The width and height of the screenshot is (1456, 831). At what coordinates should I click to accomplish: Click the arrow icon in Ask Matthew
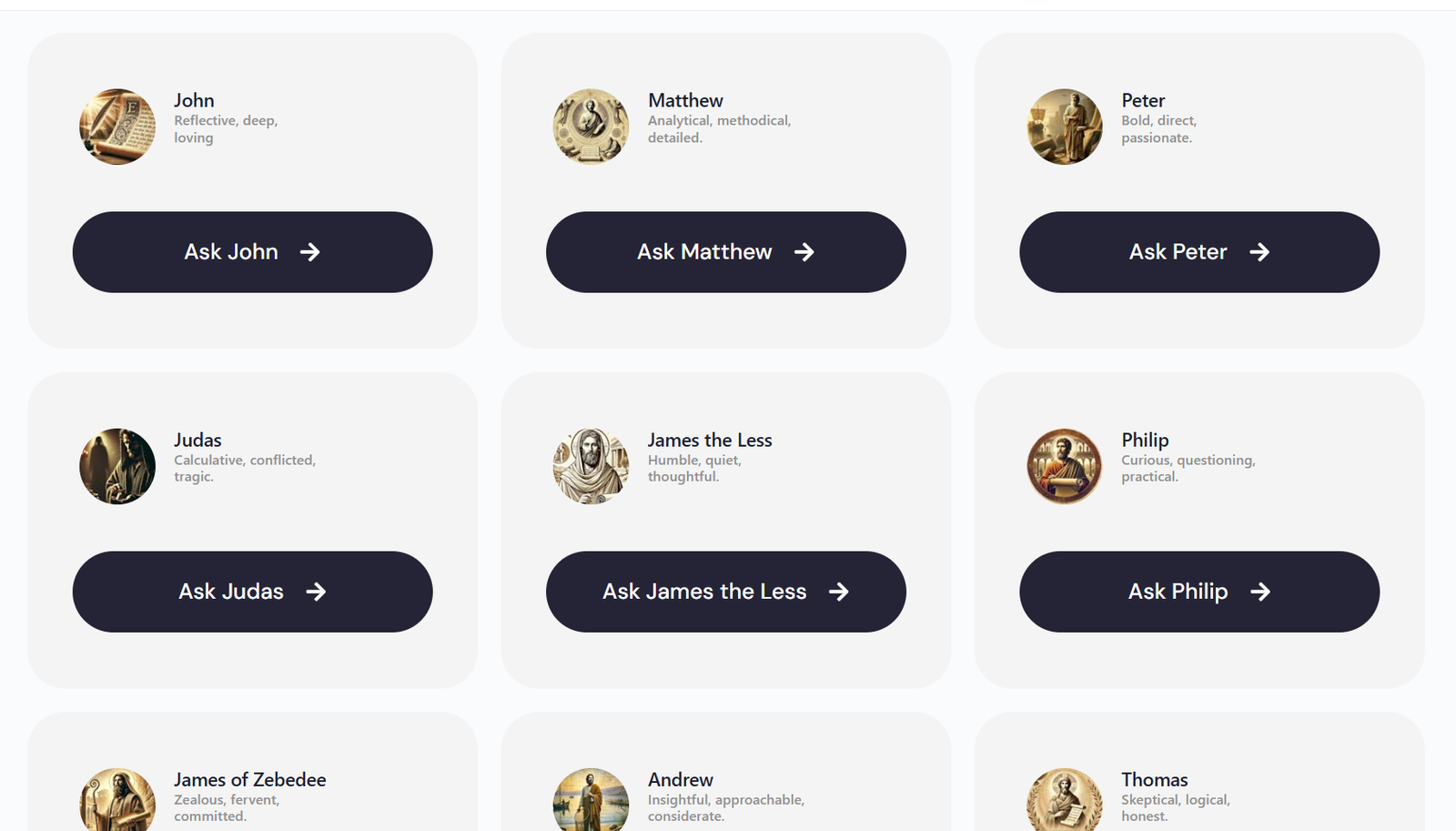[804, 252]
